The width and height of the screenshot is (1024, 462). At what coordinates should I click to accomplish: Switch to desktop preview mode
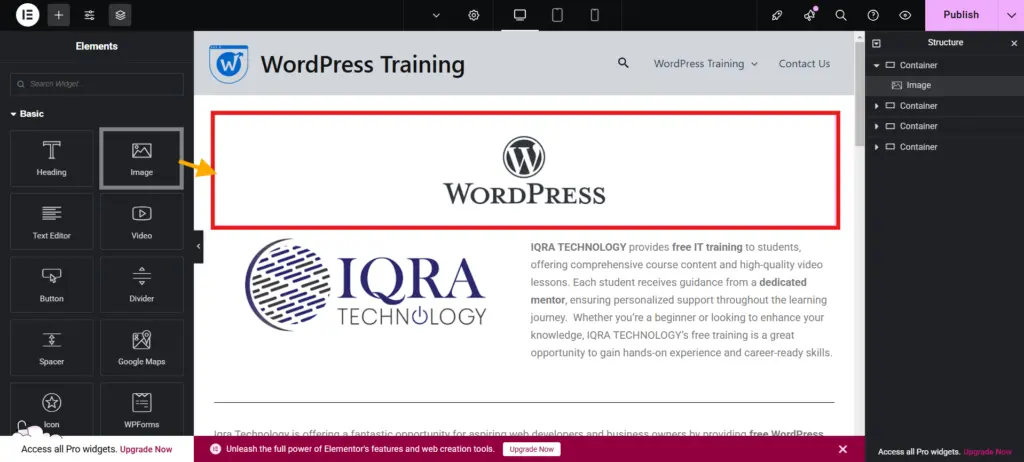click(520, 15)
